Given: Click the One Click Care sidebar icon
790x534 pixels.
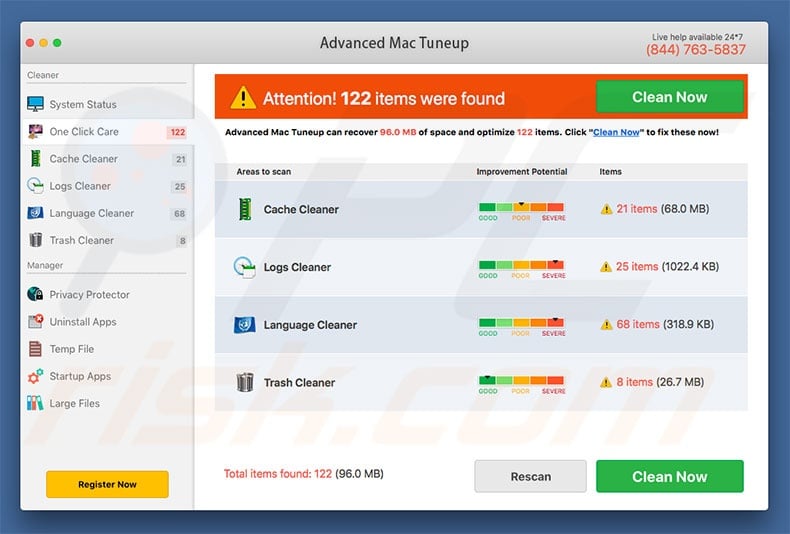Looking at the screenshot, I should click(35, 131).
